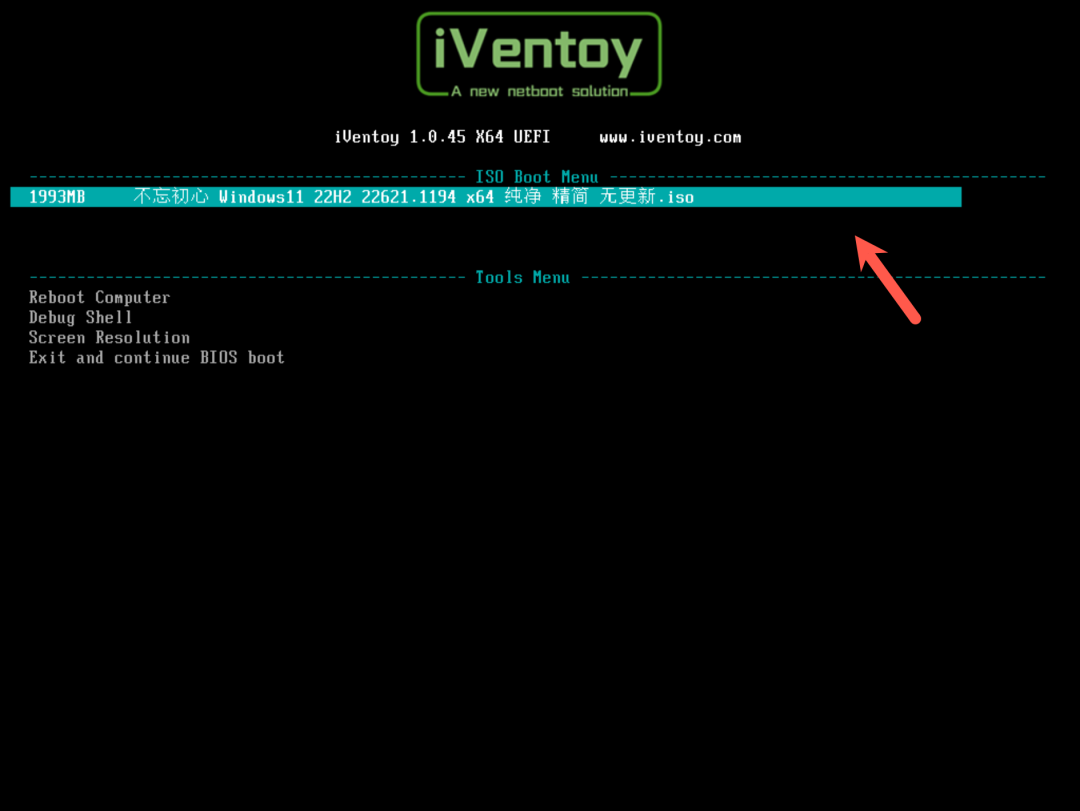Click the ISO Boot Menu heading
The image size is (1080, 811).
pyautogui.click(x=537, y=177)
